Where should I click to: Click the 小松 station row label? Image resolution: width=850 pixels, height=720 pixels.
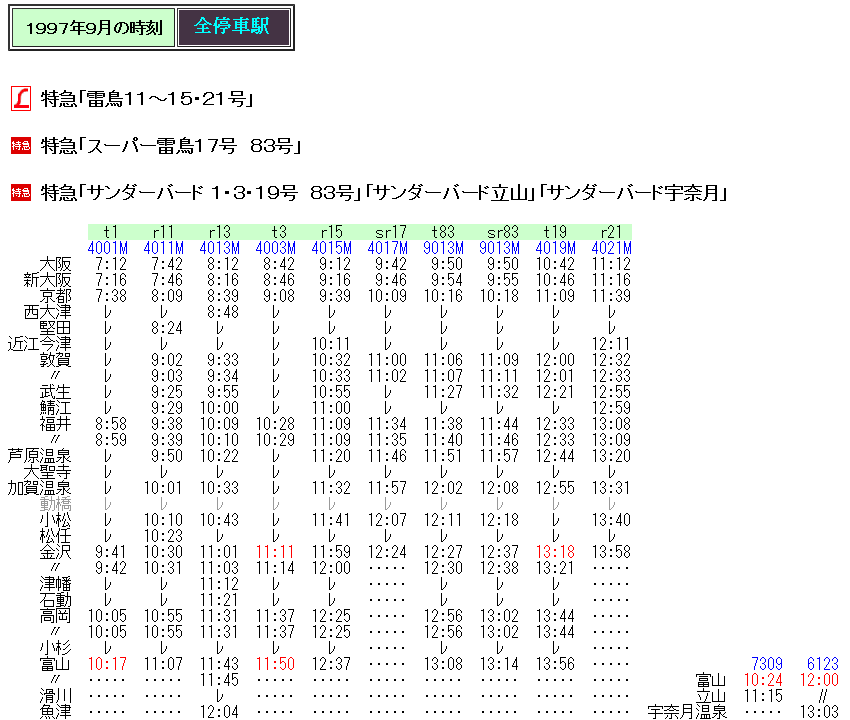coord(55,520)
